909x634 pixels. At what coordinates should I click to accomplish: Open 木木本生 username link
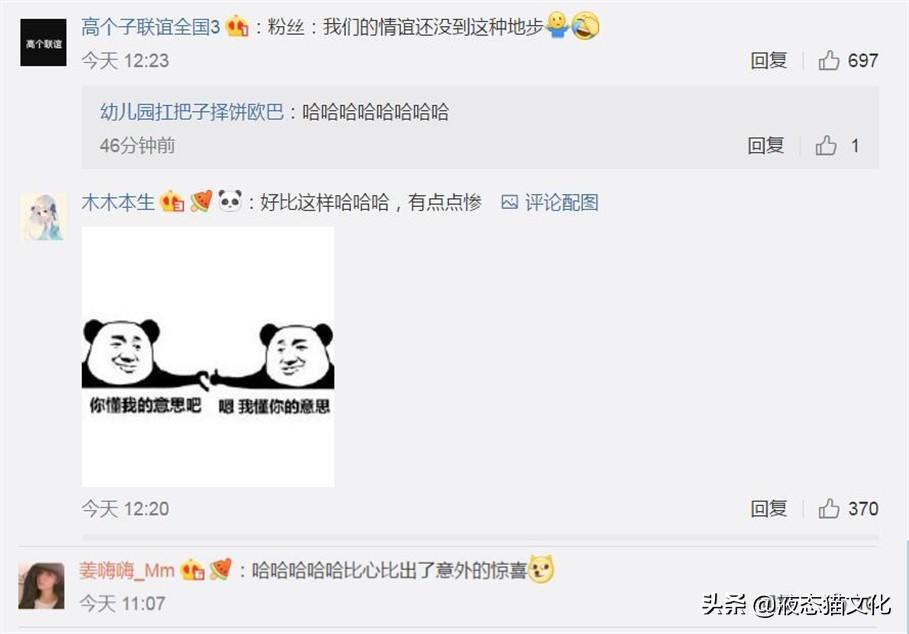pyautogui.click(x=118, y=202)
